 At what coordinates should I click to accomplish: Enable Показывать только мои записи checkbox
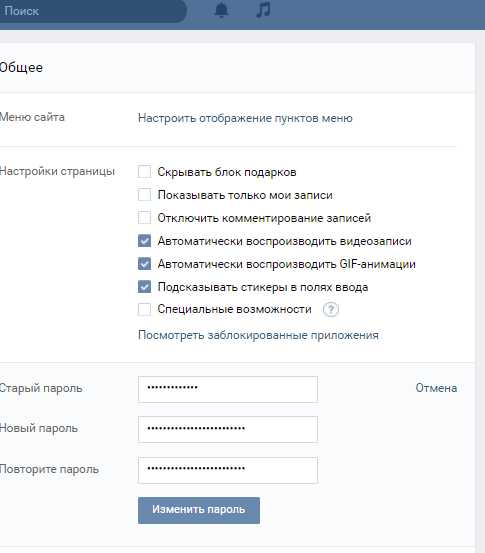click(x=144, y=195)
